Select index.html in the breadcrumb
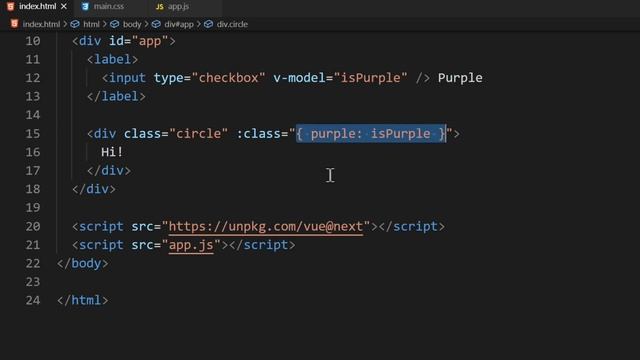Viewport: 640px width, 360px height. coord(41,24)
